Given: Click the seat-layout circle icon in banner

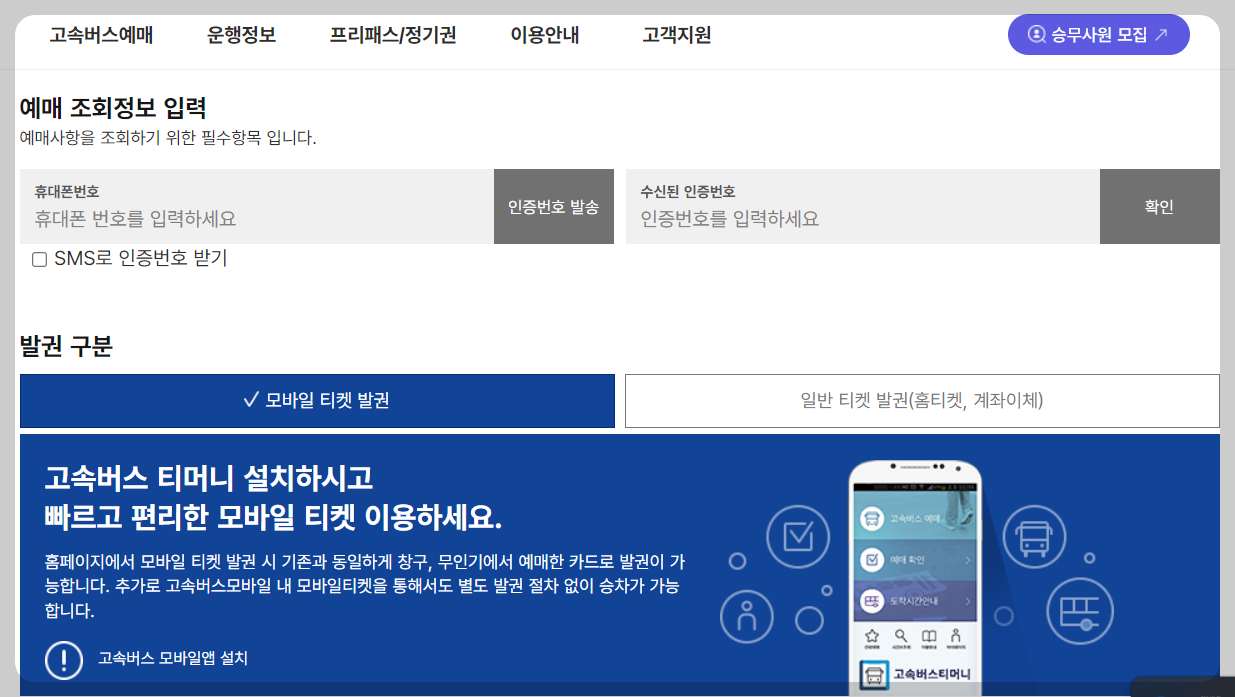Looking at the screenshot, I should tap(1079, 611).
